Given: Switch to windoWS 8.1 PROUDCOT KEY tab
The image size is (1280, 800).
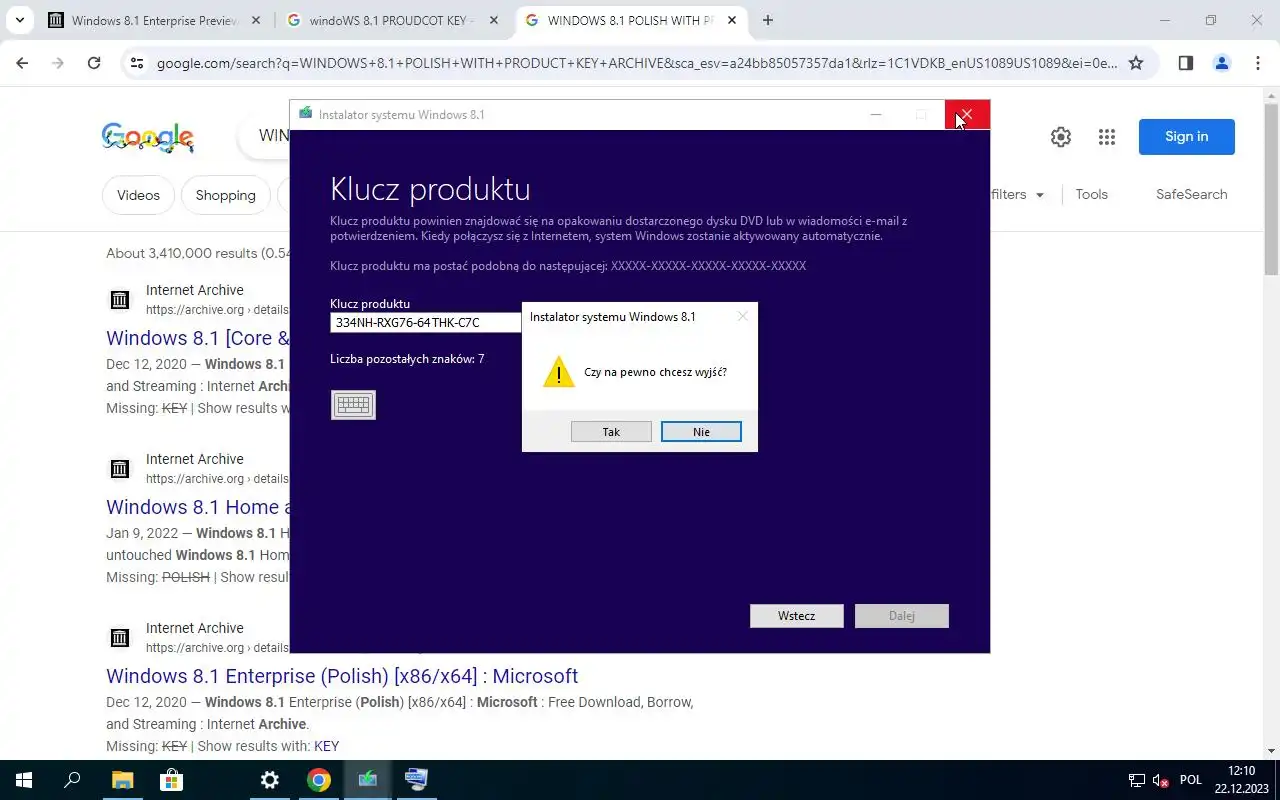Looking at the screenshot, I should tap(392, 20).
